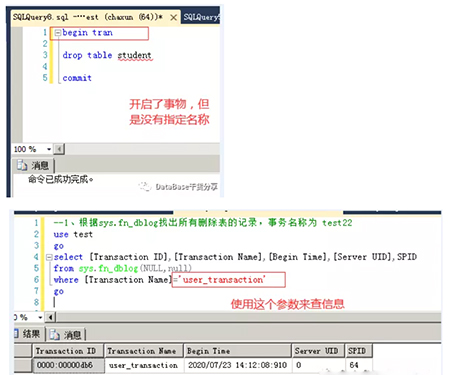Select the SPID value 64 cell
Image resolution: width=450 pixels, height=375 pixels.
[359, 365]
